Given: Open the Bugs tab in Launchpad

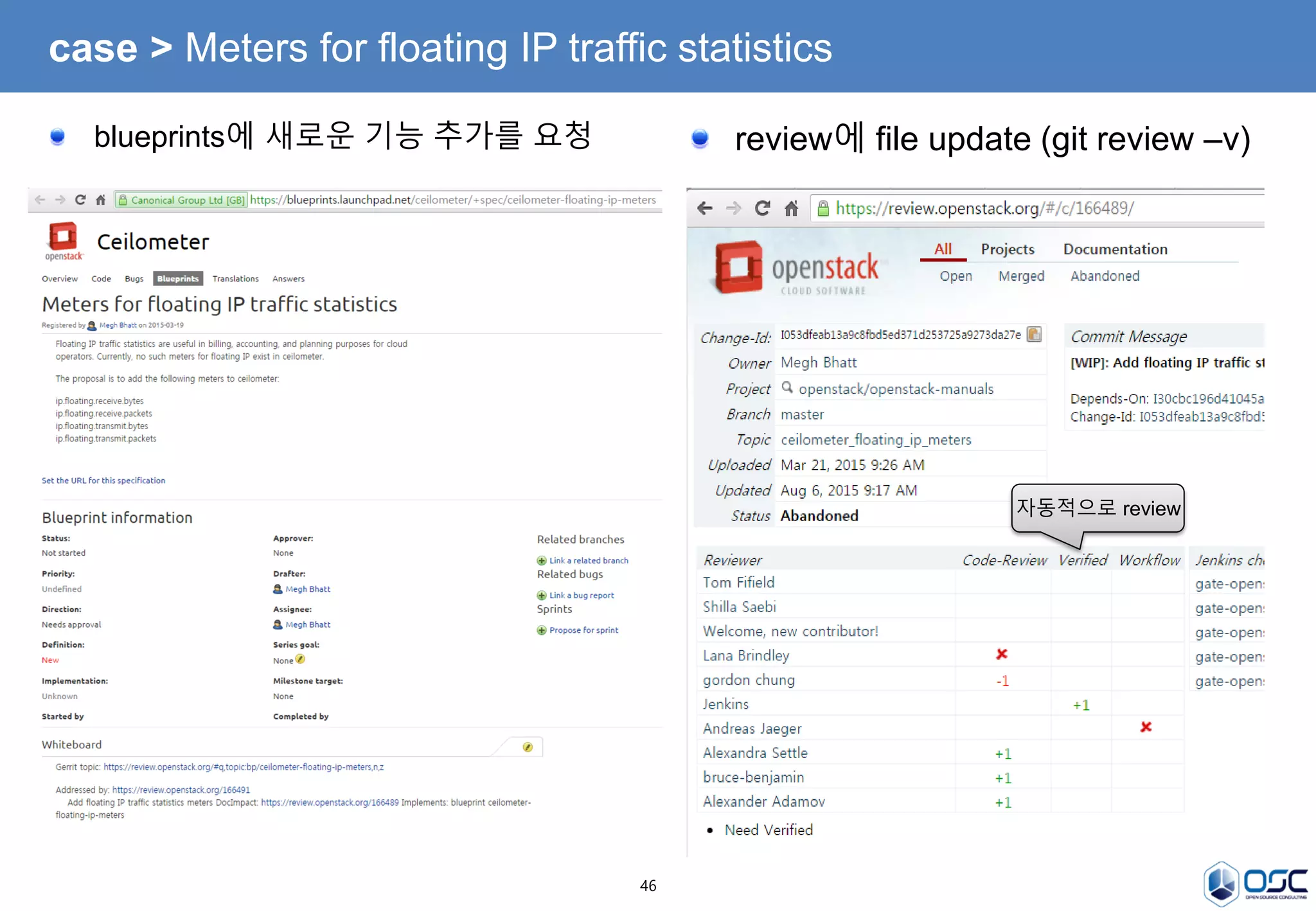Looking at the screenshot, I should click(x=134, y=279).
